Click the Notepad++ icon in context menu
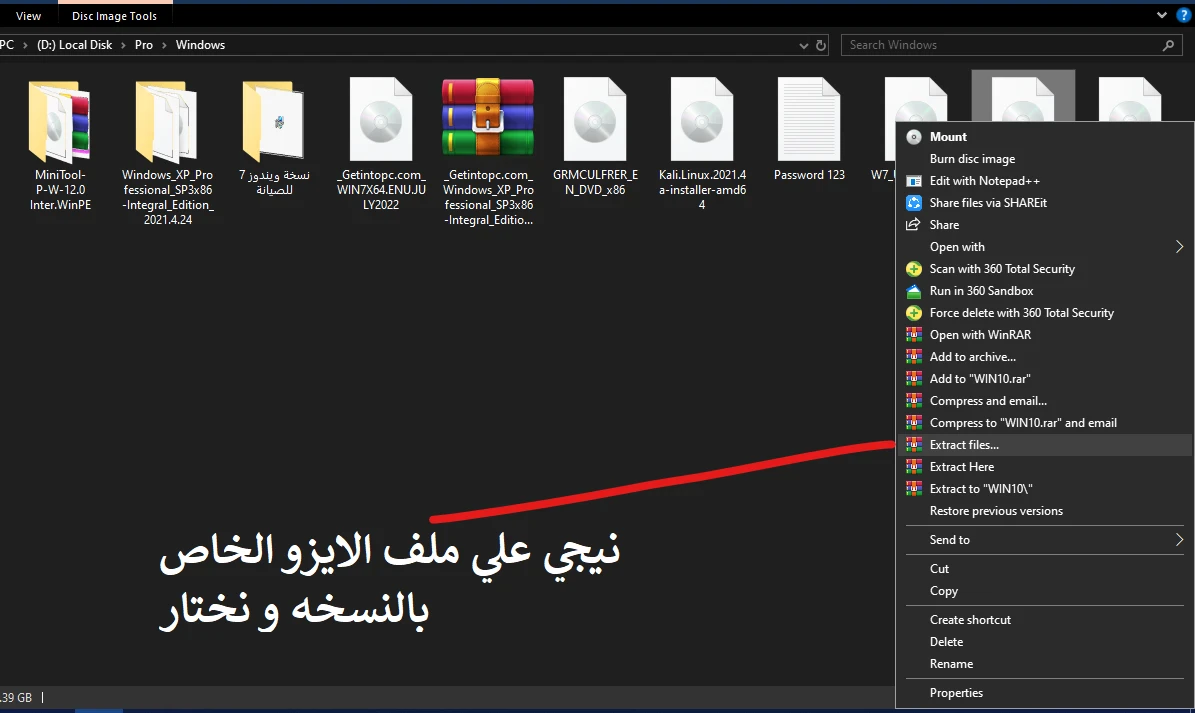The height and width of the screenshot is (713, 1195). point(914,181)
